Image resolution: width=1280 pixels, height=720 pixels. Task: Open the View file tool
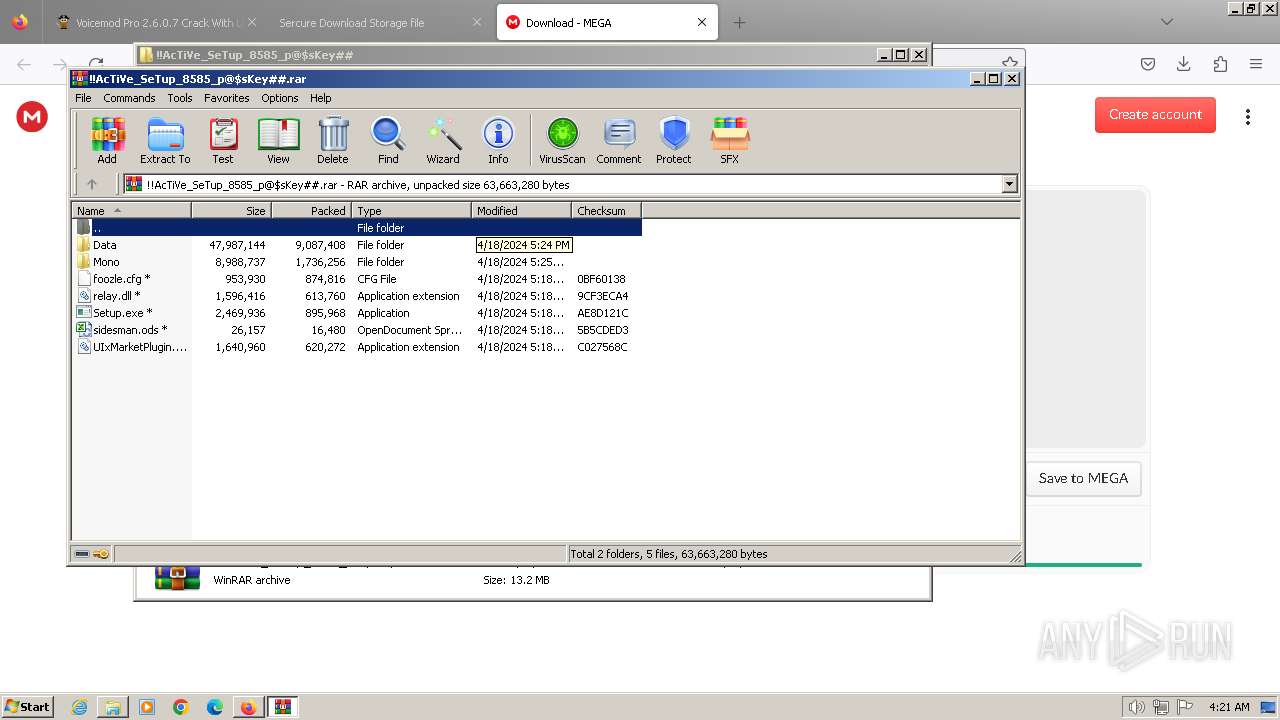coord(278,140)
